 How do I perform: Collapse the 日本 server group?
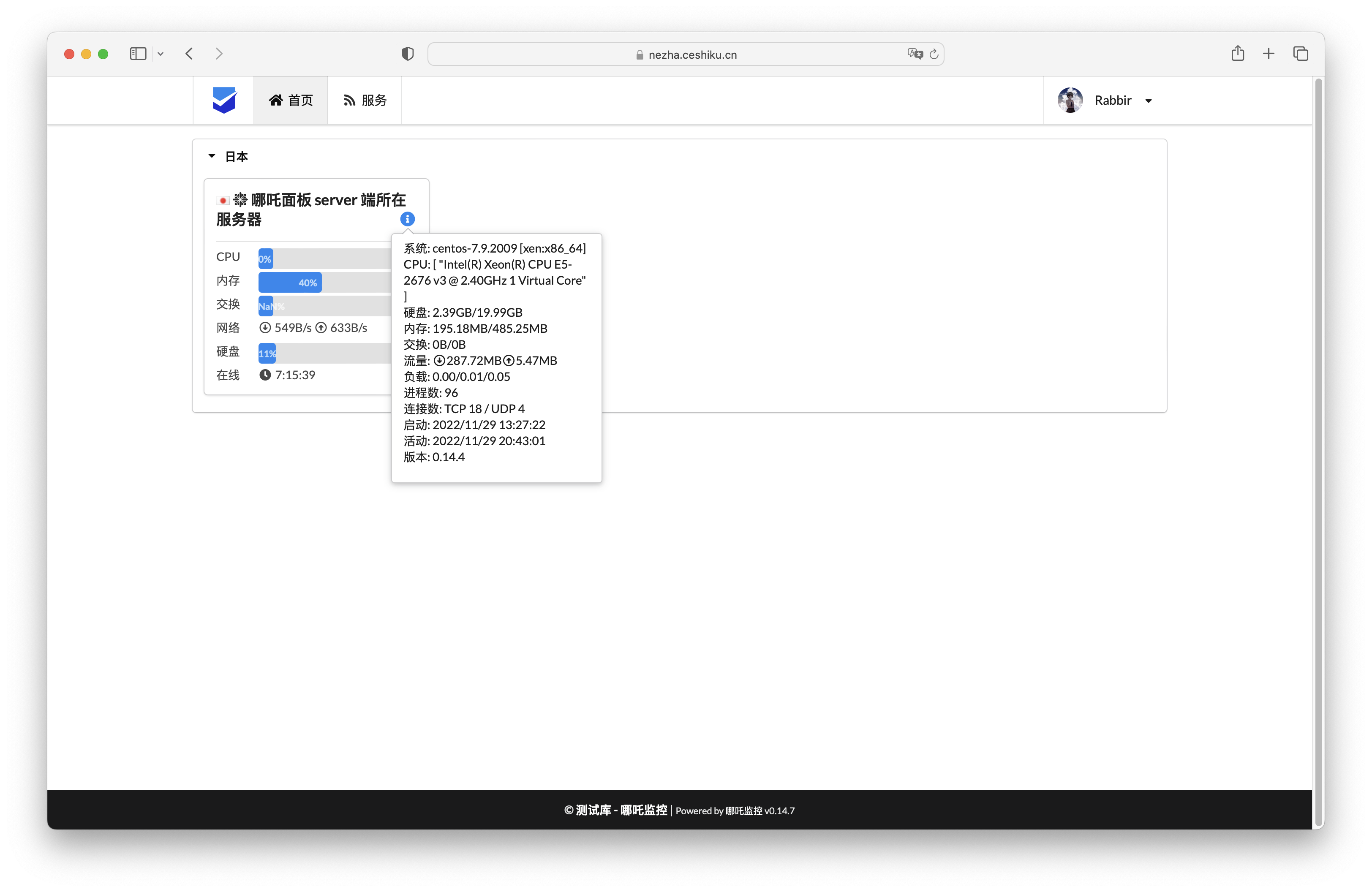pyautogui.click(x=212, y=156)
